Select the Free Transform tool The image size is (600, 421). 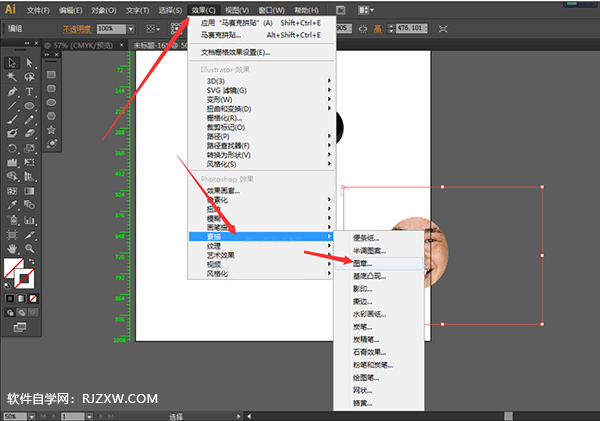29,162
